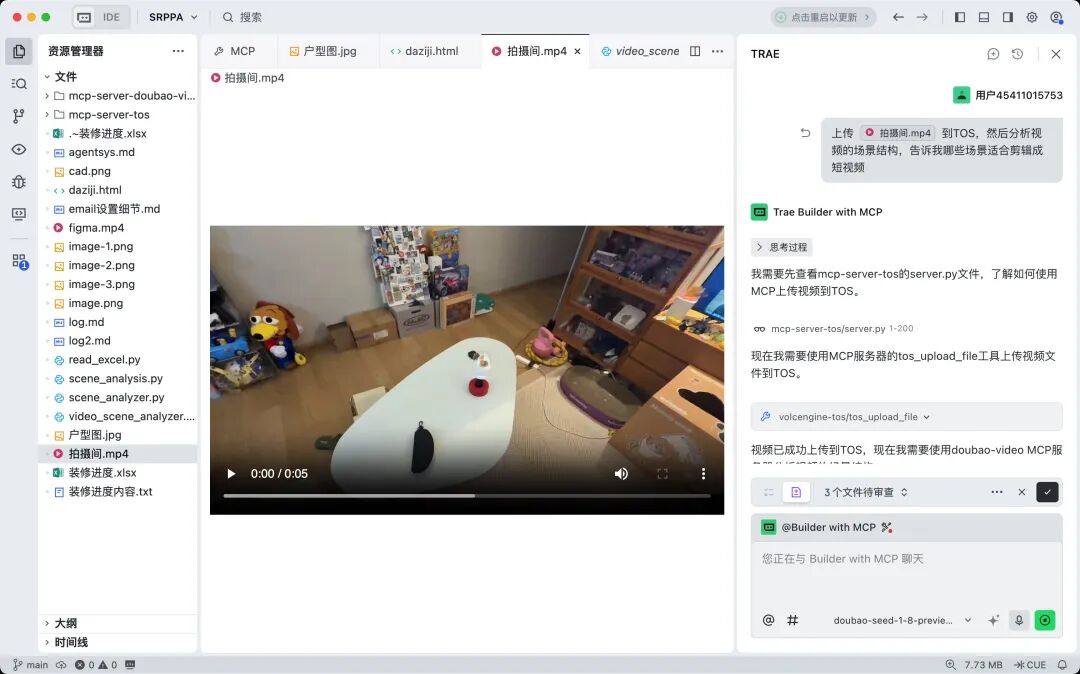
Task: Expand the mcp-server-tos folder
Action: (108, 115)
